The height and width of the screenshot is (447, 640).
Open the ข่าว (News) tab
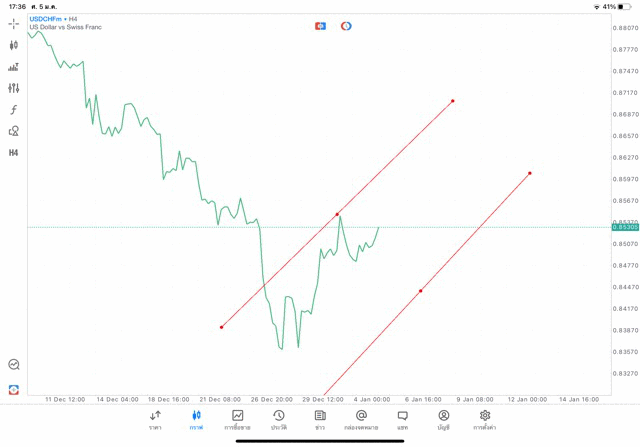tap(320, 420)
